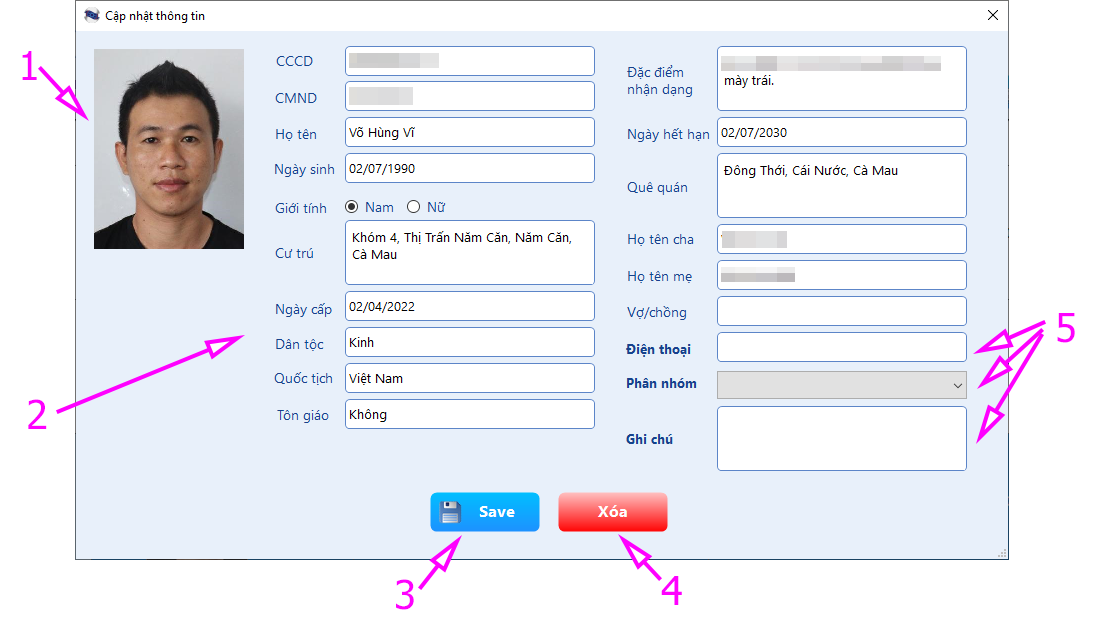Screen dimensions: 1095x631
Task: Click the Dân tộc text field
Action: pyautogui.click(x=469, y=342)
